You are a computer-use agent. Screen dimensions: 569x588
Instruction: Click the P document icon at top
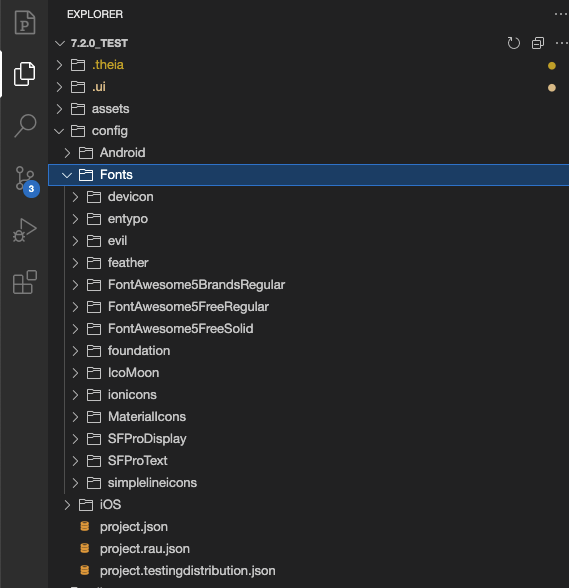(x=25, y=22)
